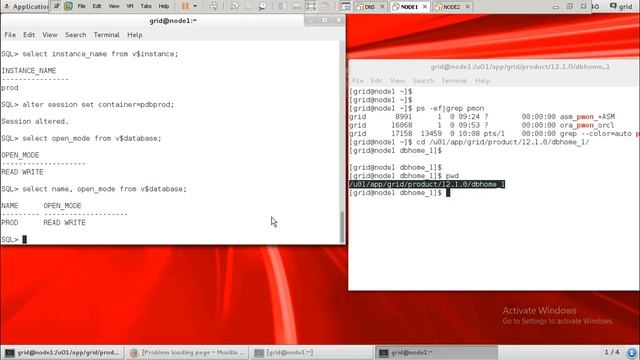The image size is (640, 360).
Task: Open Search menu in dbhome_1 terminal window
Action: pyautogui.click(x=423, y=81)
